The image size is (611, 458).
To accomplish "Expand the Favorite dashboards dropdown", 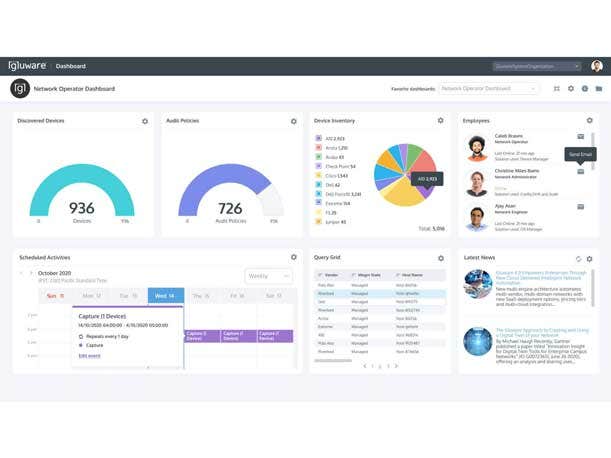I will click(489, 89).
